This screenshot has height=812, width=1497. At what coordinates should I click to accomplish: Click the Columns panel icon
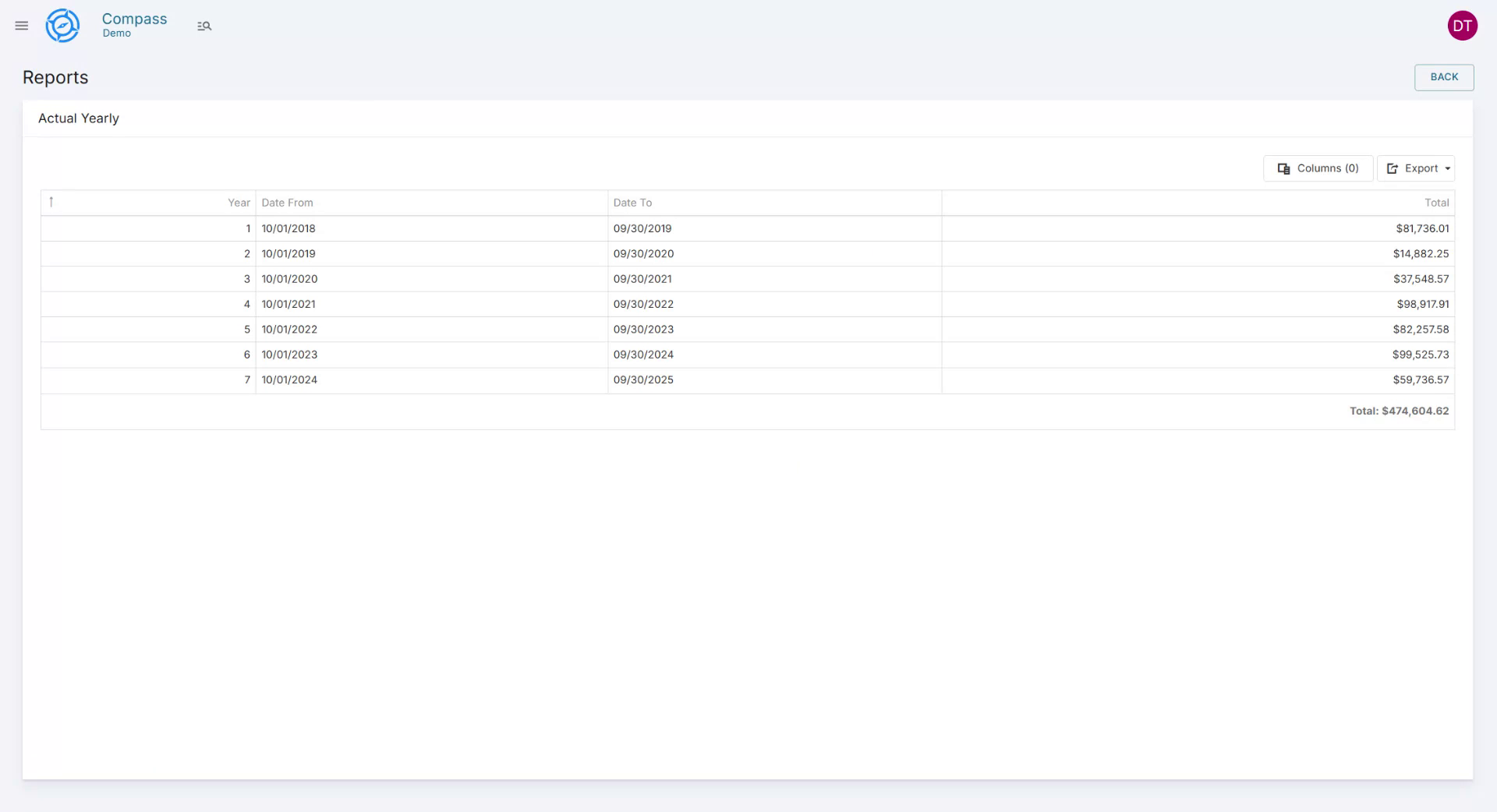1283,168
